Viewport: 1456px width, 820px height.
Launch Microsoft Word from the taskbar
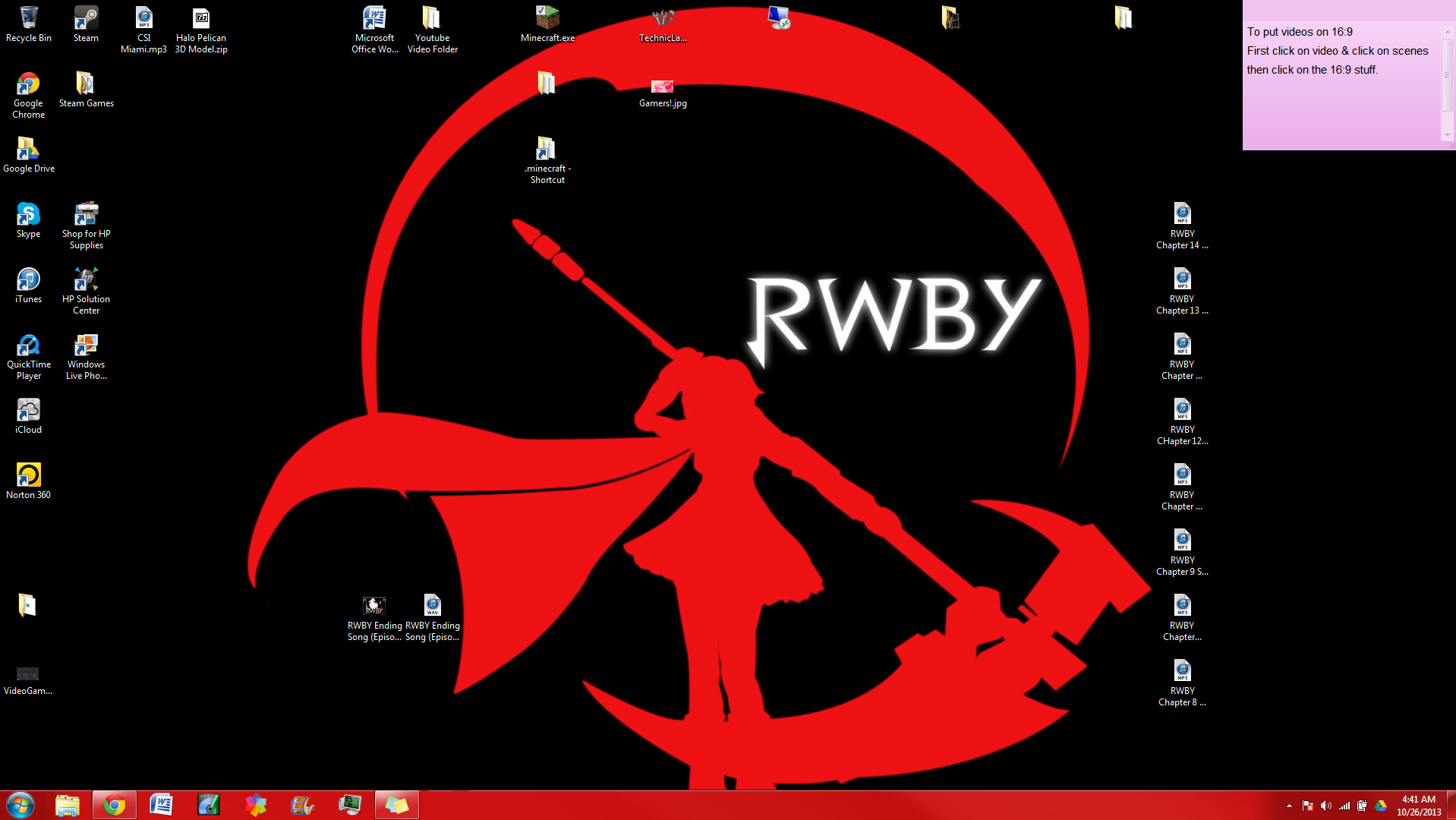(x=162, y=805)
